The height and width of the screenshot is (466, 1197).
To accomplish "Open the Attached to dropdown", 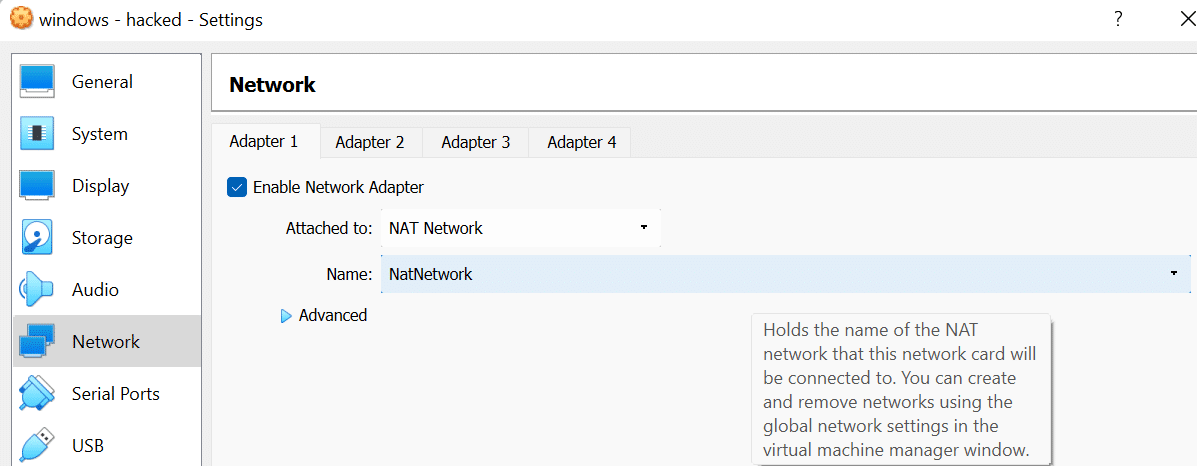I will tap(520, 228).
